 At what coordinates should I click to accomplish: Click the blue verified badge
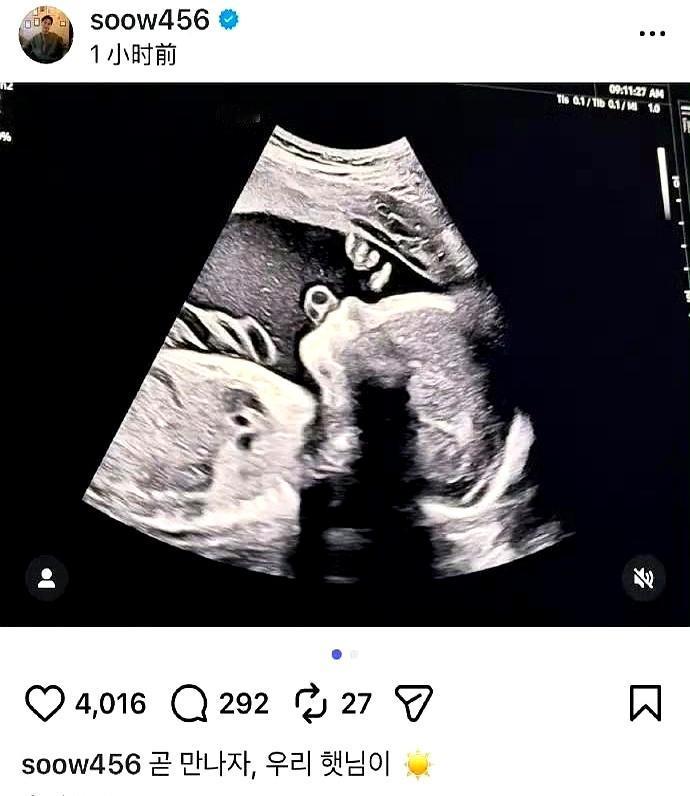tap(228, 20)
